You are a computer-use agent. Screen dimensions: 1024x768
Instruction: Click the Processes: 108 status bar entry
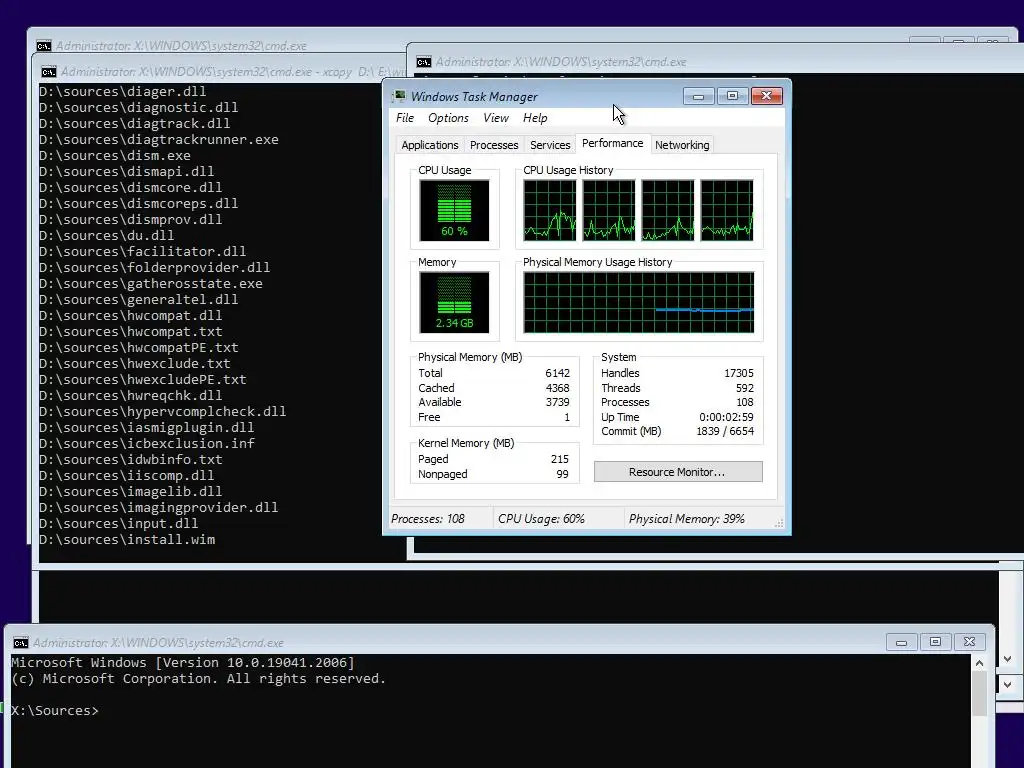click(x=428, y=519)
